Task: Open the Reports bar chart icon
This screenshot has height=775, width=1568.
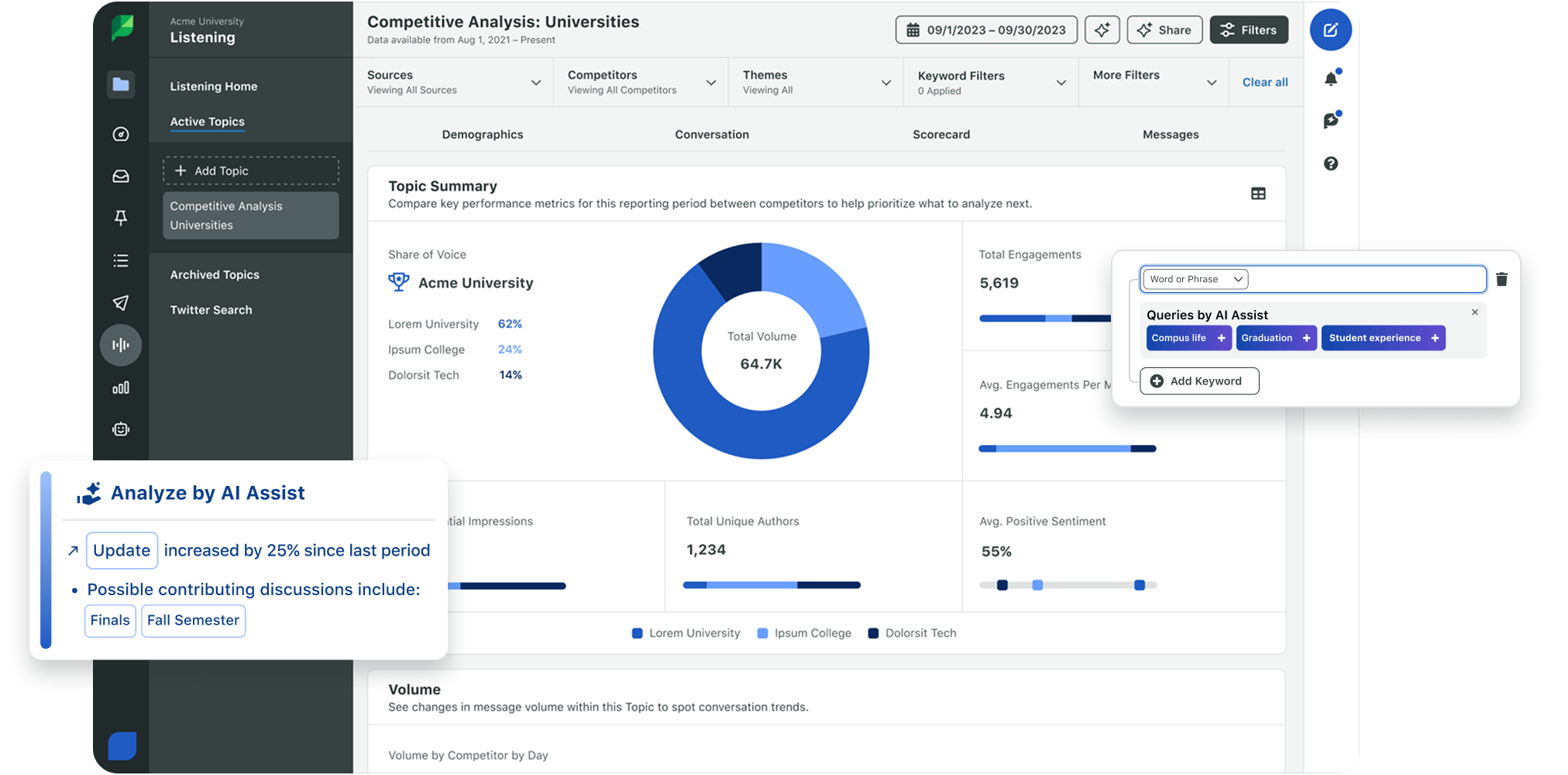Action: [x=121, y=387]
